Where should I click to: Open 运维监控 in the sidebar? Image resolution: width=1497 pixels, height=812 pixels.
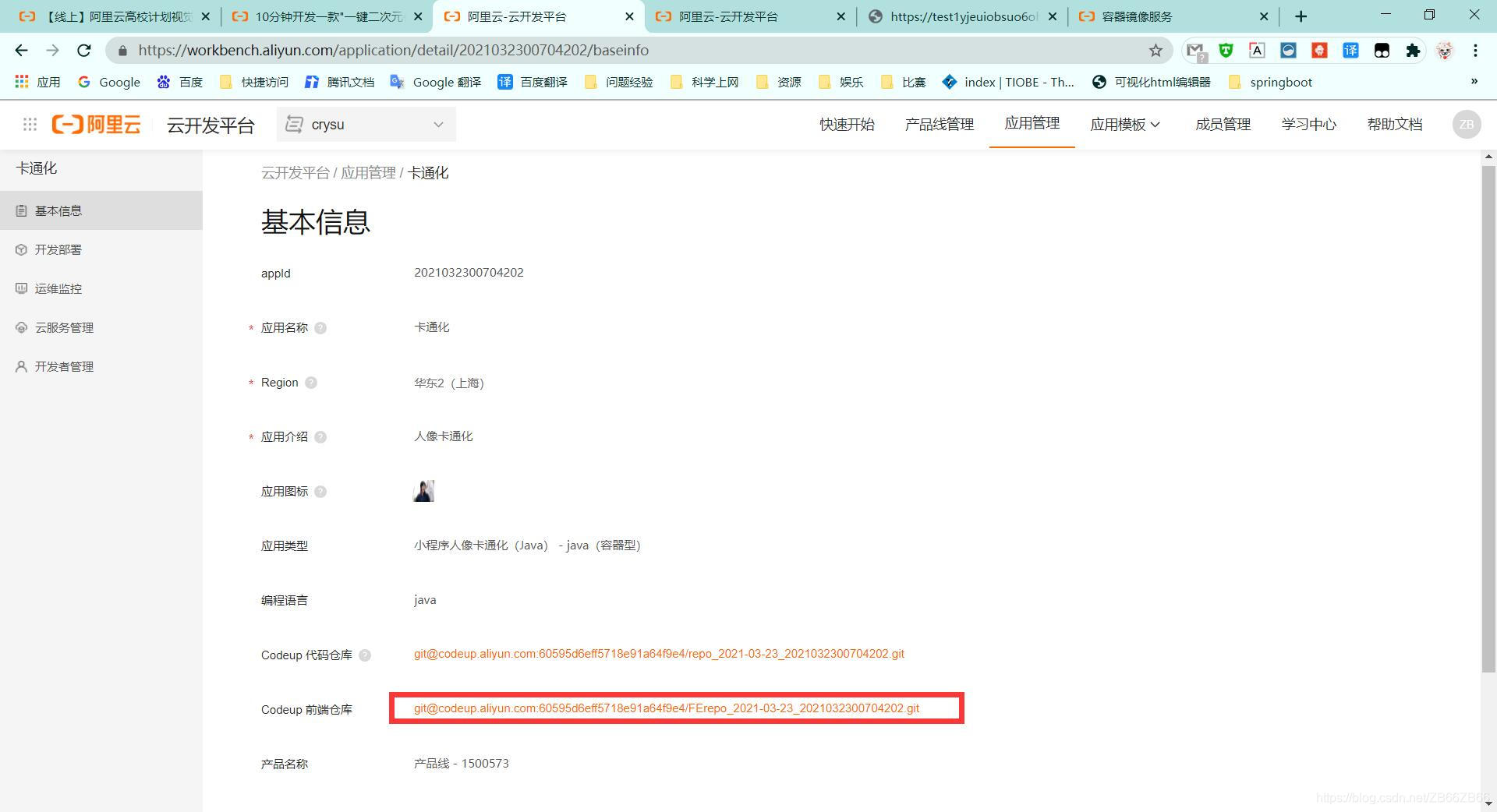[x=101, y=288]
